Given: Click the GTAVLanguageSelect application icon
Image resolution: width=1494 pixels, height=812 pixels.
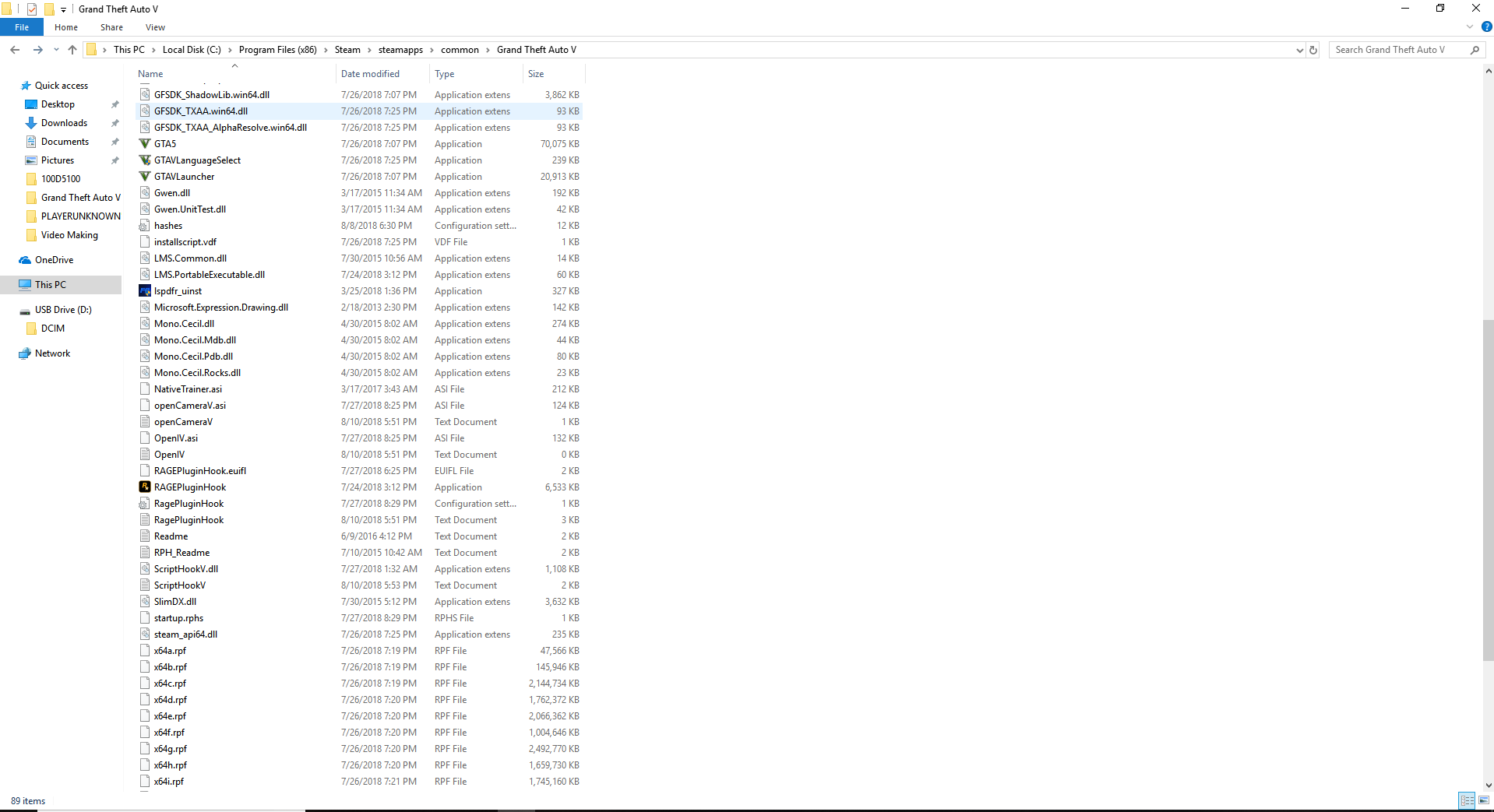Looking at the screenshot, I should pos(145,160).
